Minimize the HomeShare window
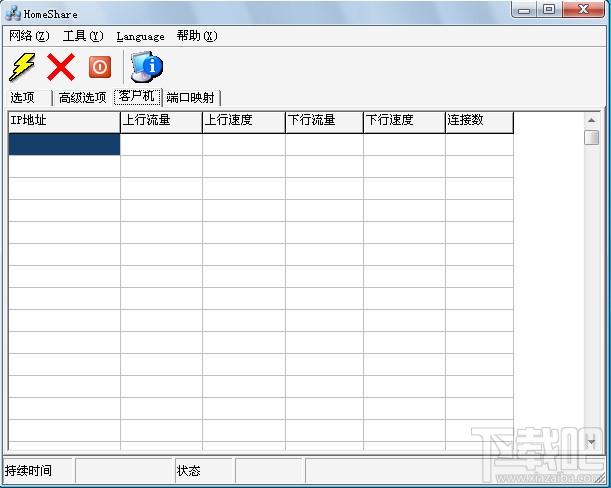 pos(524,10)
